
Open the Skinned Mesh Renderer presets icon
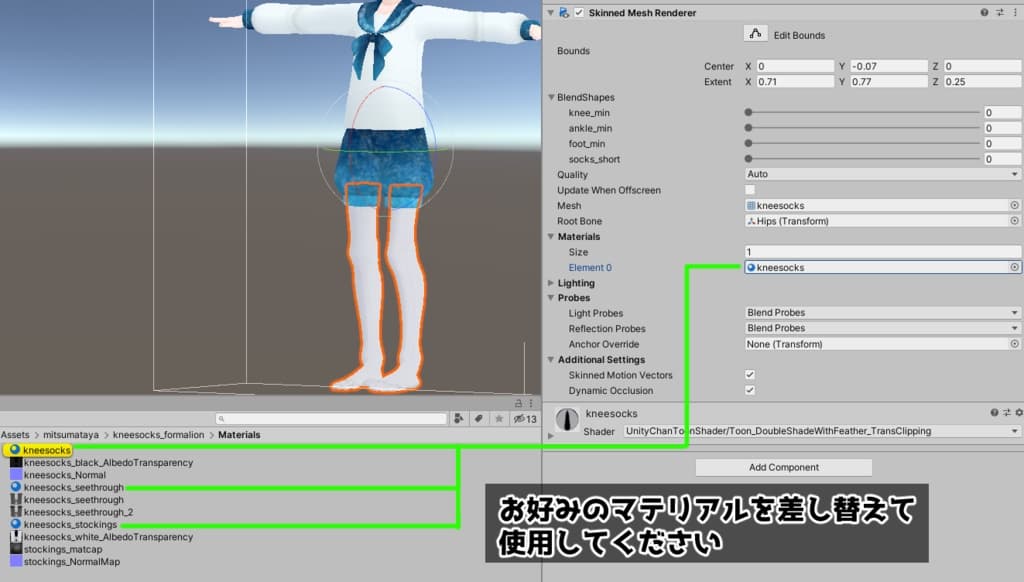click(999, 12)
